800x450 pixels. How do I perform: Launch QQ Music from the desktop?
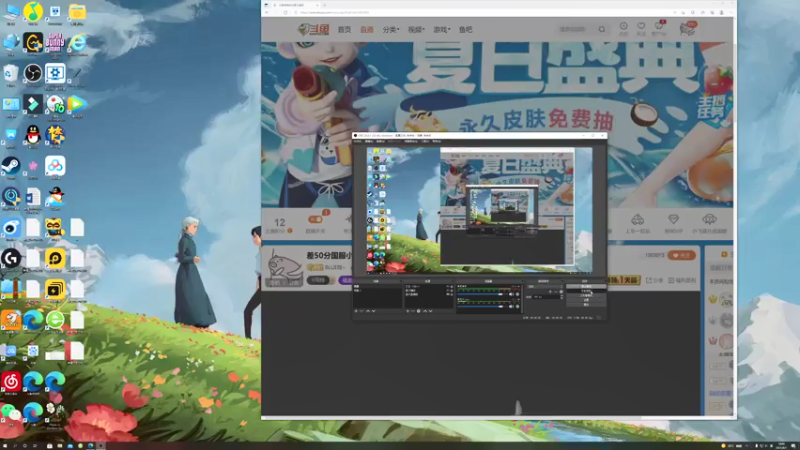pos(33,12)
